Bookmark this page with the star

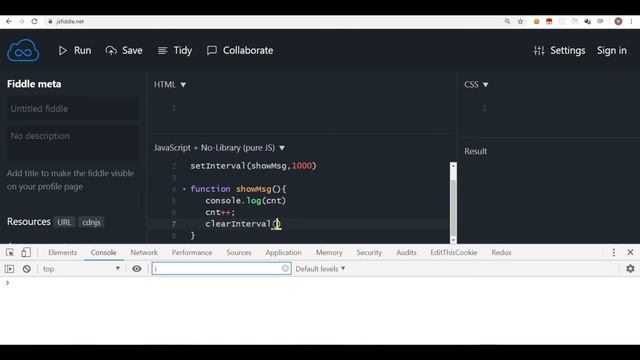tap(520, 21)
